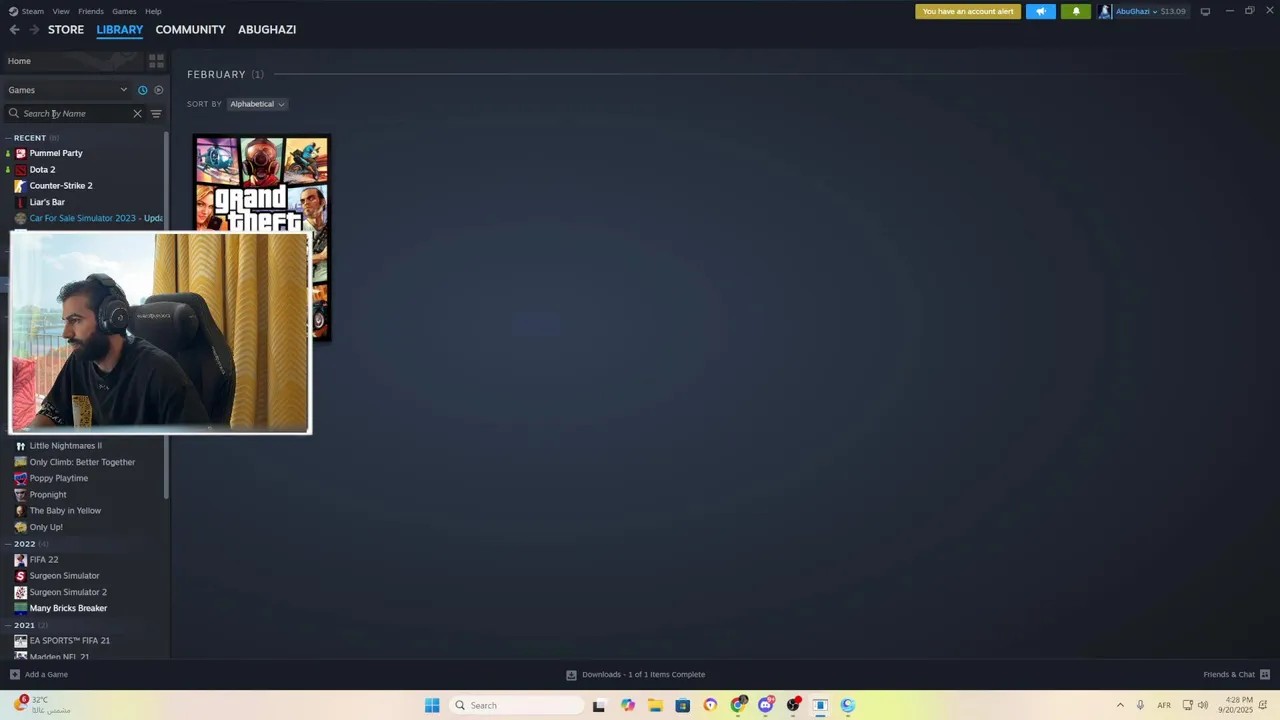
Task: Open the Windows Start menu
Action: pyautogui.click(x=432, y=705)
